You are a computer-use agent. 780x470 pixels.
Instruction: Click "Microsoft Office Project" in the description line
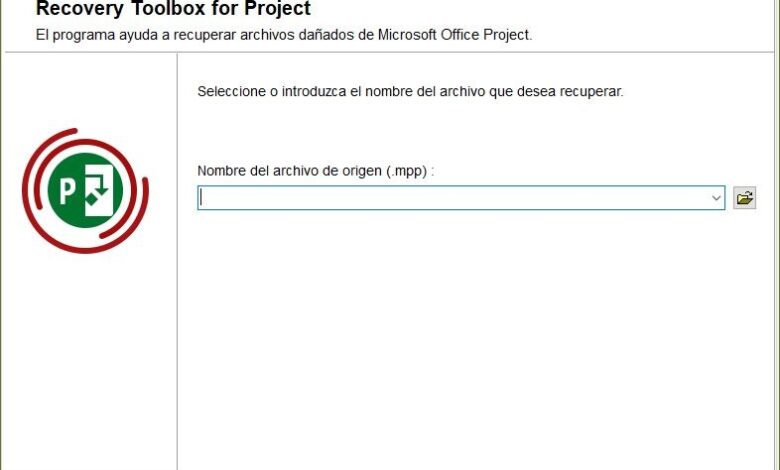click(454, 35)
